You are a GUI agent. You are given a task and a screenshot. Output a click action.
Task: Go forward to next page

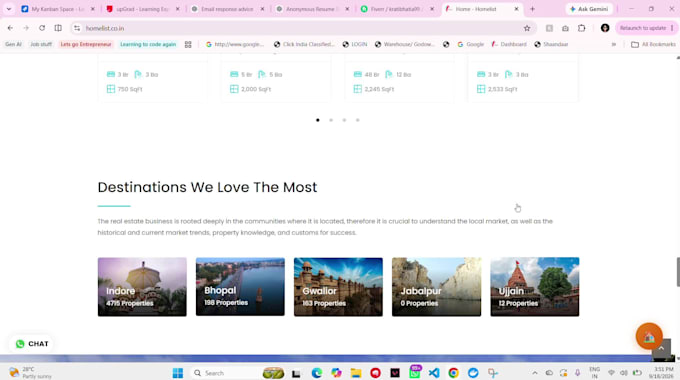pyautogui.click(x=26, y=28)
